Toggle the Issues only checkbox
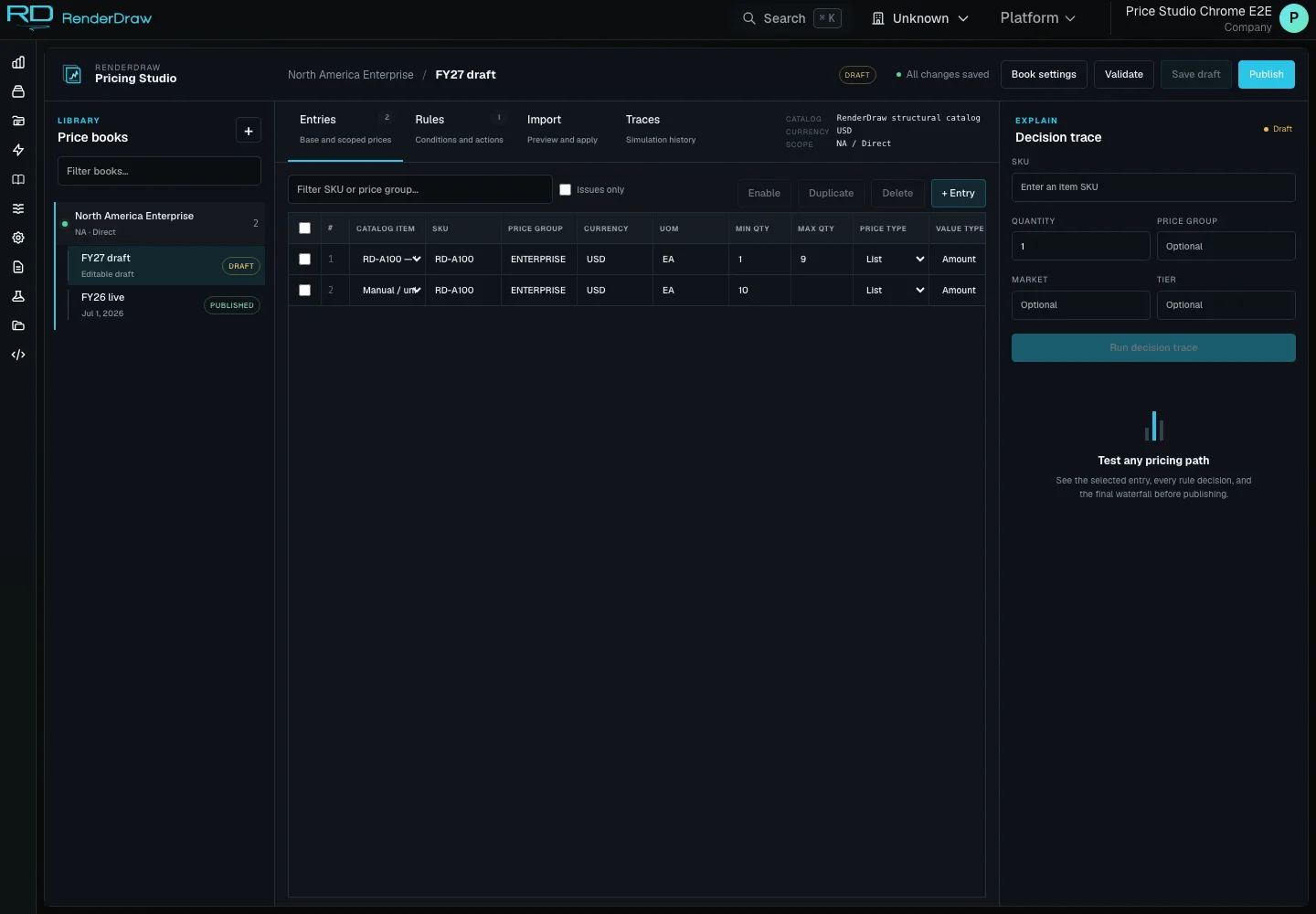This screenshot has height=914, width=1316. pyautogui.click(x=565, y=190)
